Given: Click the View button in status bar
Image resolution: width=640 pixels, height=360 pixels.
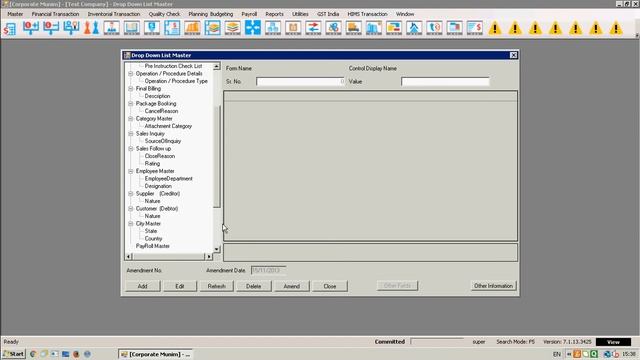Looking at the screenshot, I should [x=613, y=342].
